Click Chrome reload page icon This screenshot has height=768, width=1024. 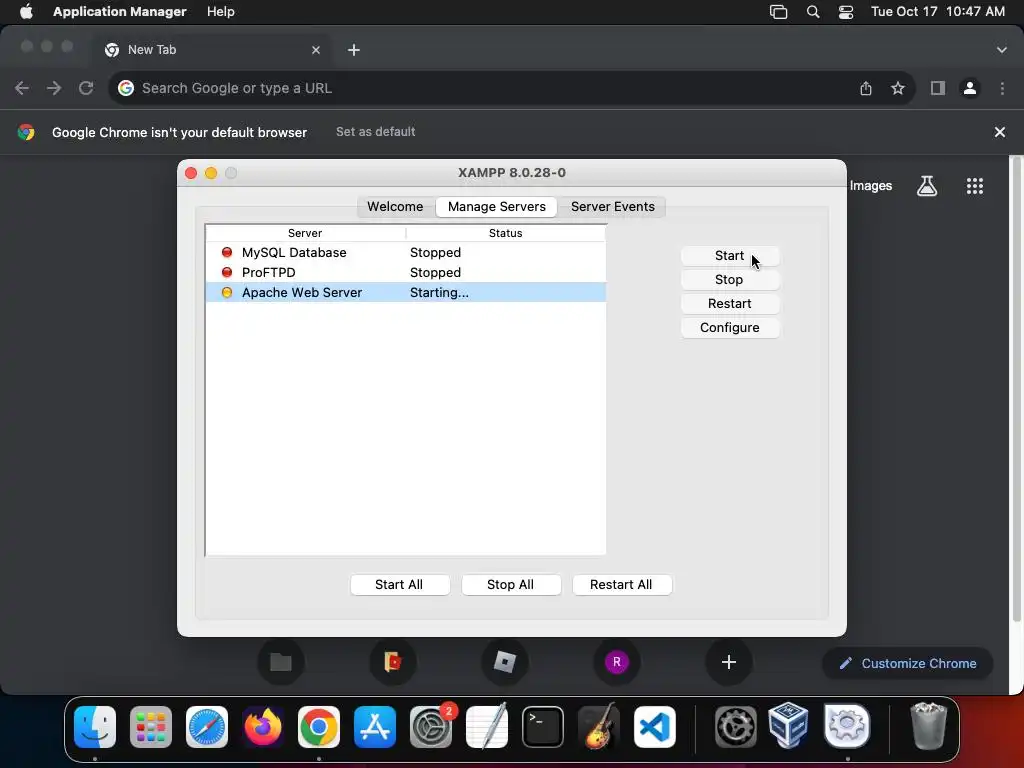click(x=86, y=88)
